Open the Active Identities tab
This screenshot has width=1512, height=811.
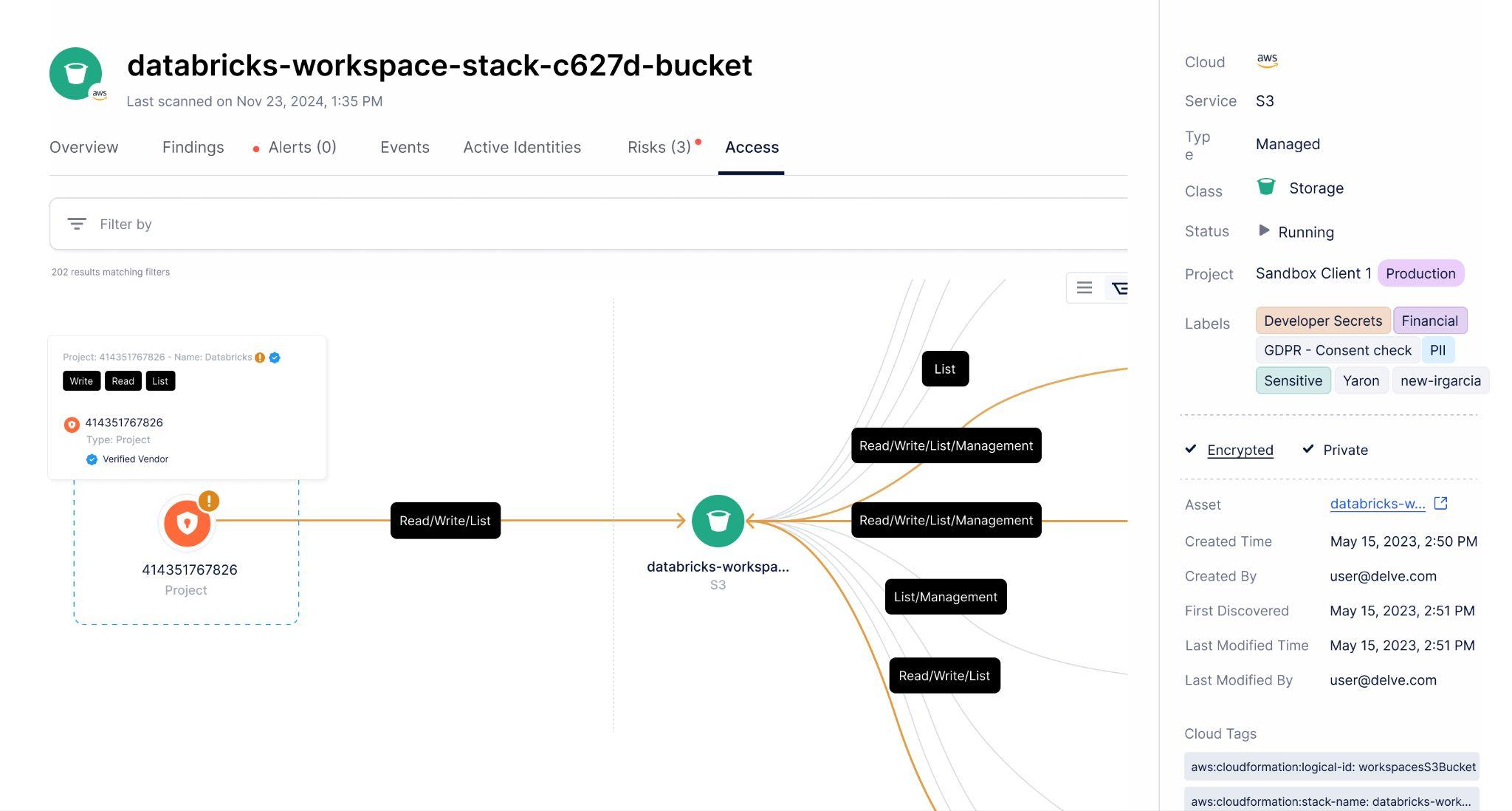522,147
